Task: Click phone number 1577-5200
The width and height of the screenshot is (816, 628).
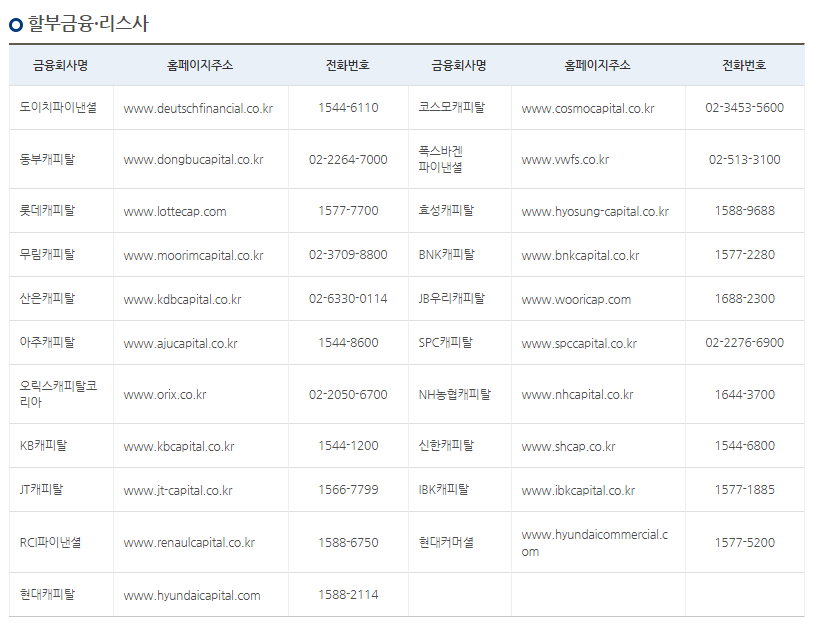Action: [x=744, y=543]
